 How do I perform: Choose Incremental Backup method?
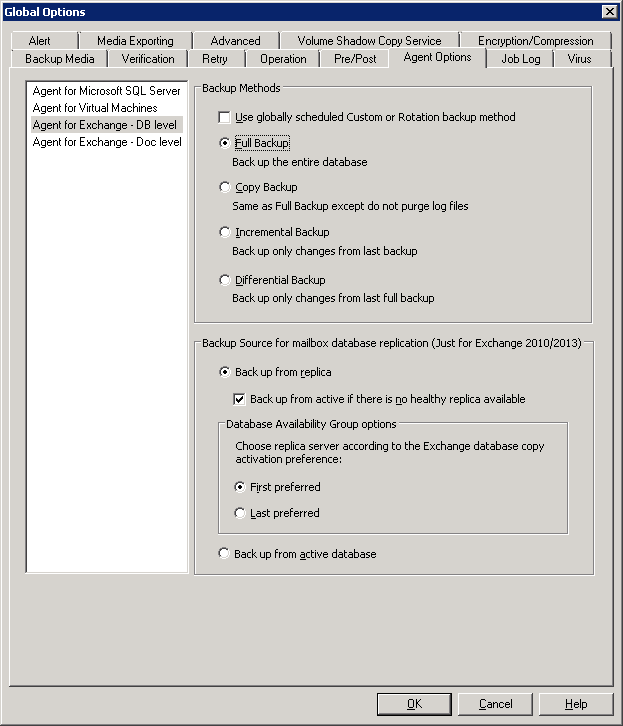pos(225,232)
